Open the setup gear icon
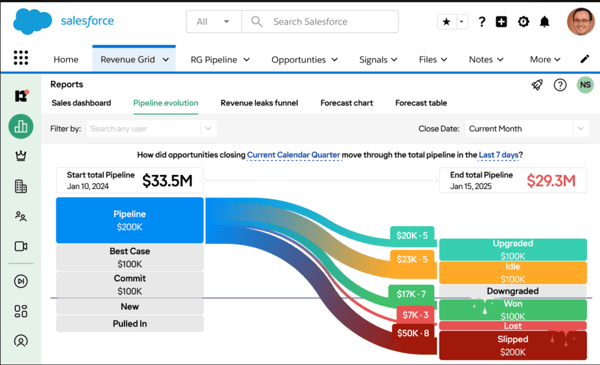This screenshot has width=600, height=365. click(523, 22)
